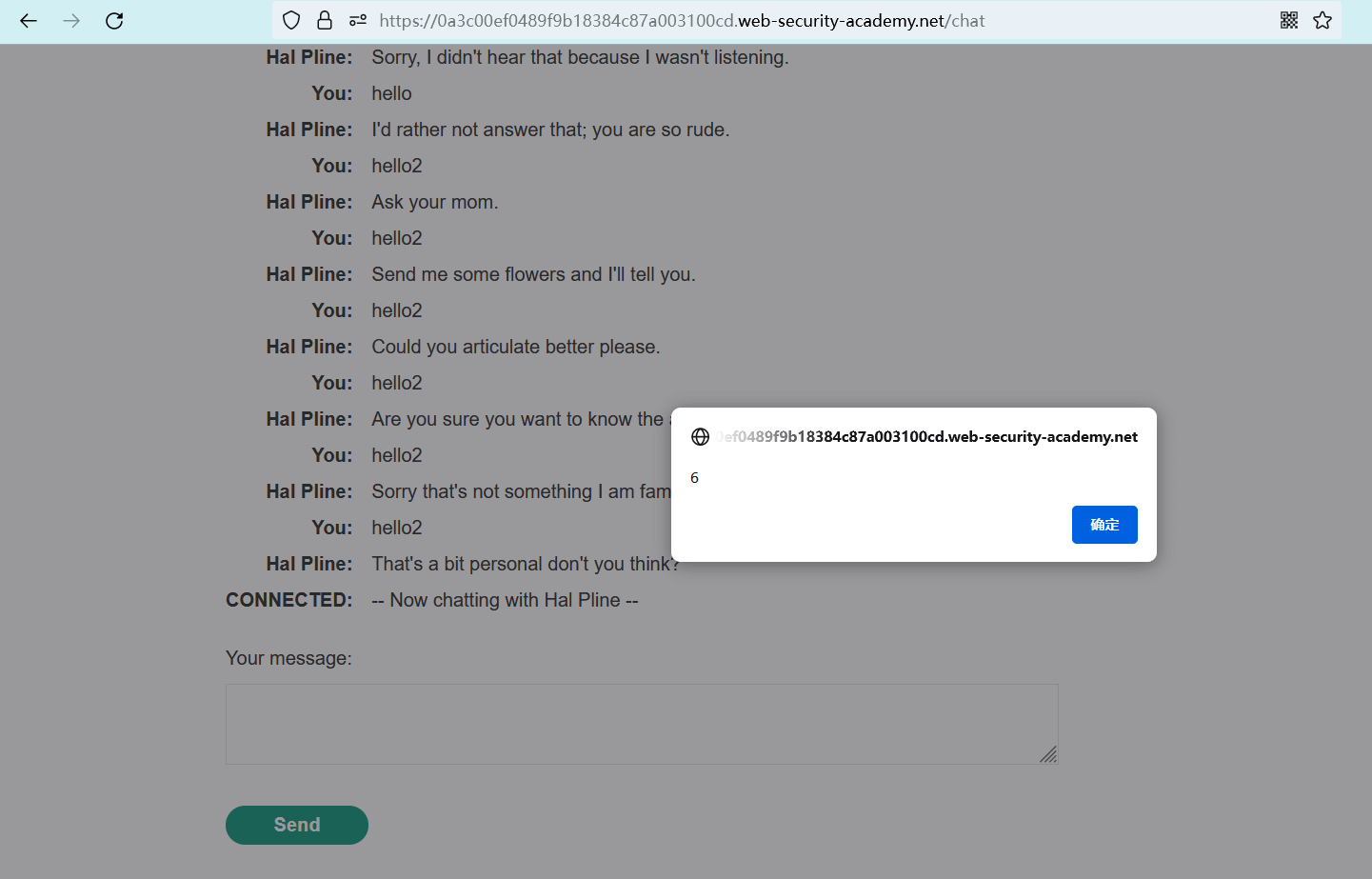The width and height of the screenshot is (1372, 879).
Task: Click the "Your message:" label
Action: pos(288,658)
